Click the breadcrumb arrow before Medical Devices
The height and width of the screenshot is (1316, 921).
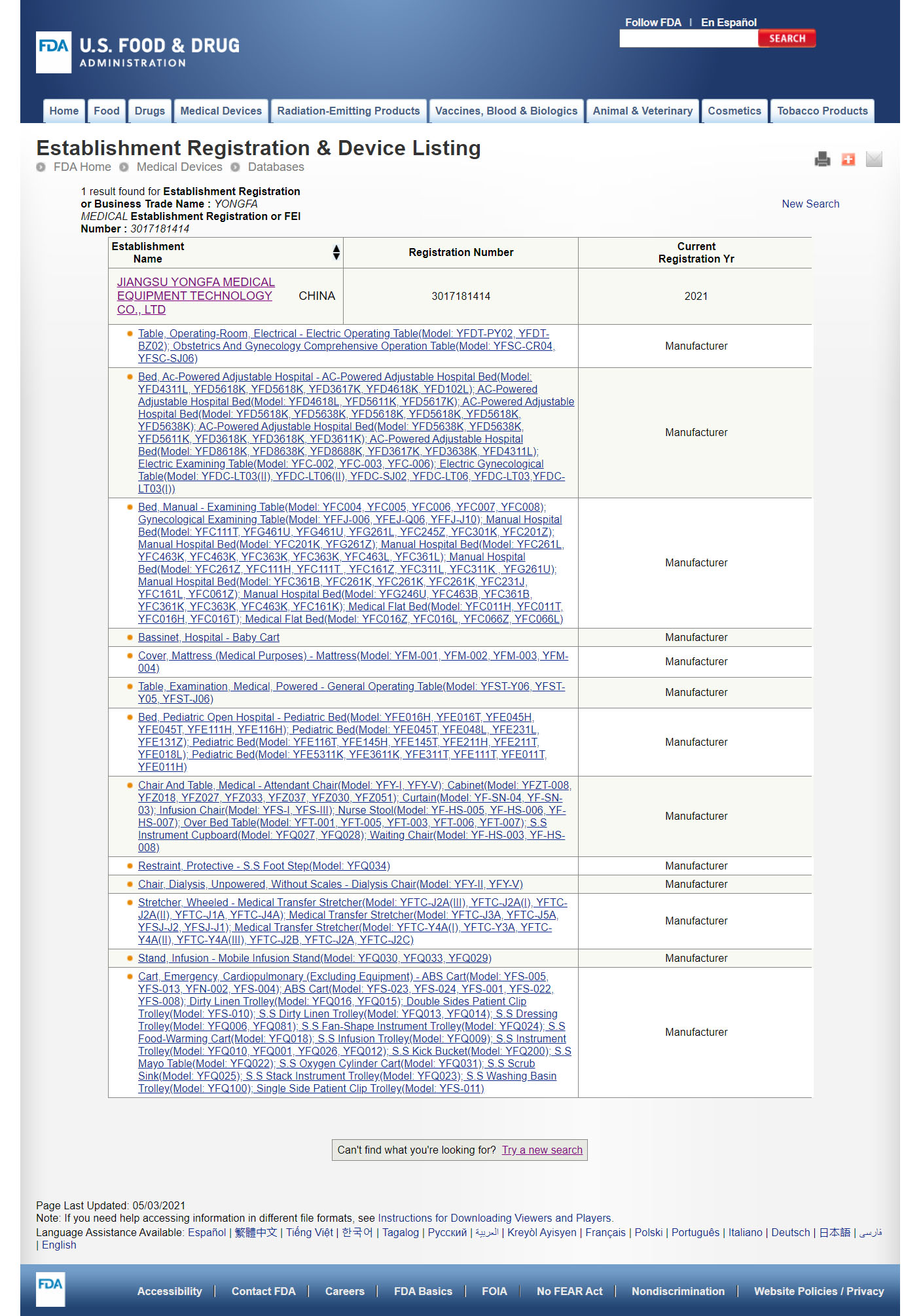pos(124,167)
